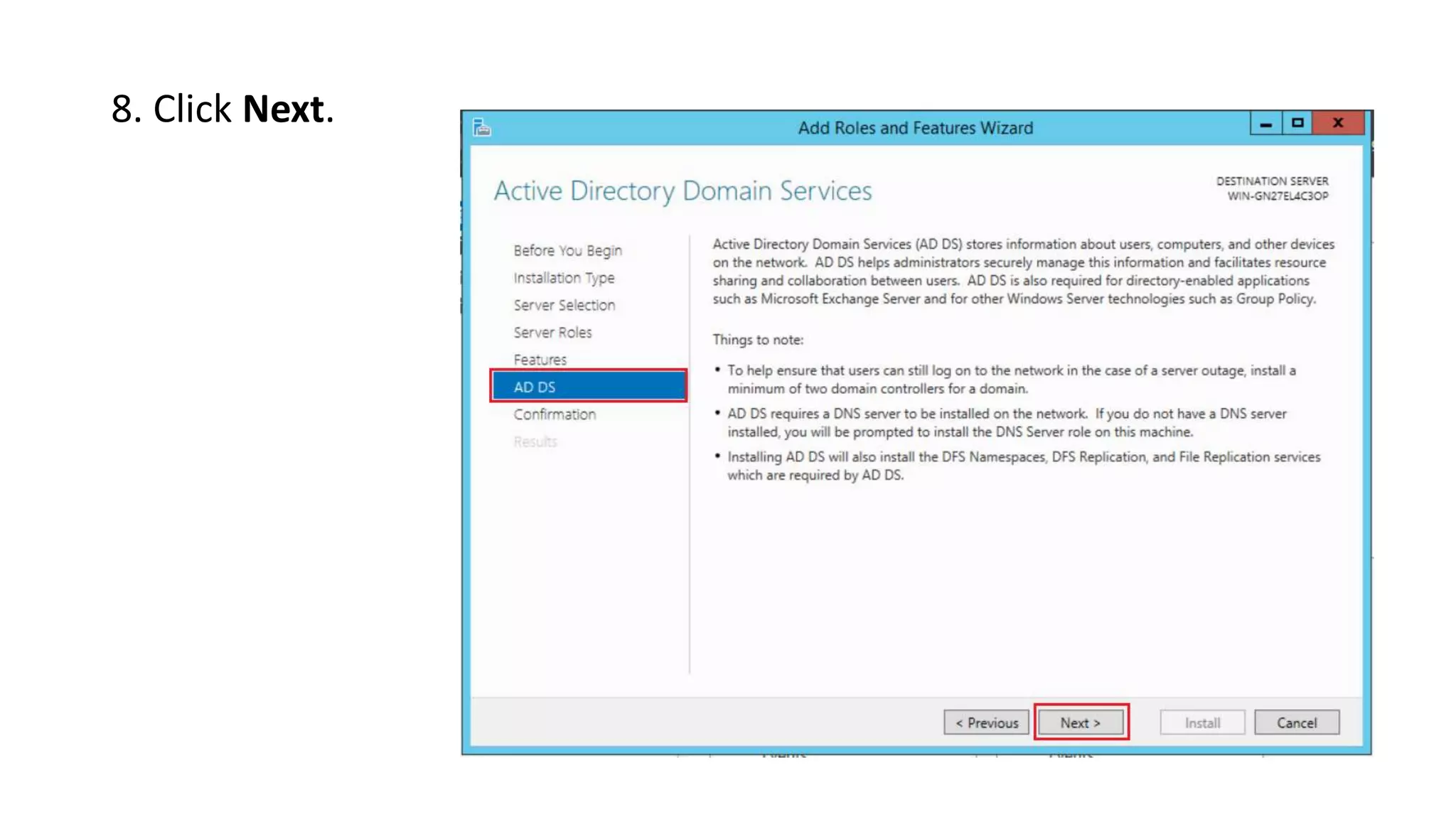Open the Installation Type step
The image size is (1456, 819).
pyautogui.click(x=564, y=278)
